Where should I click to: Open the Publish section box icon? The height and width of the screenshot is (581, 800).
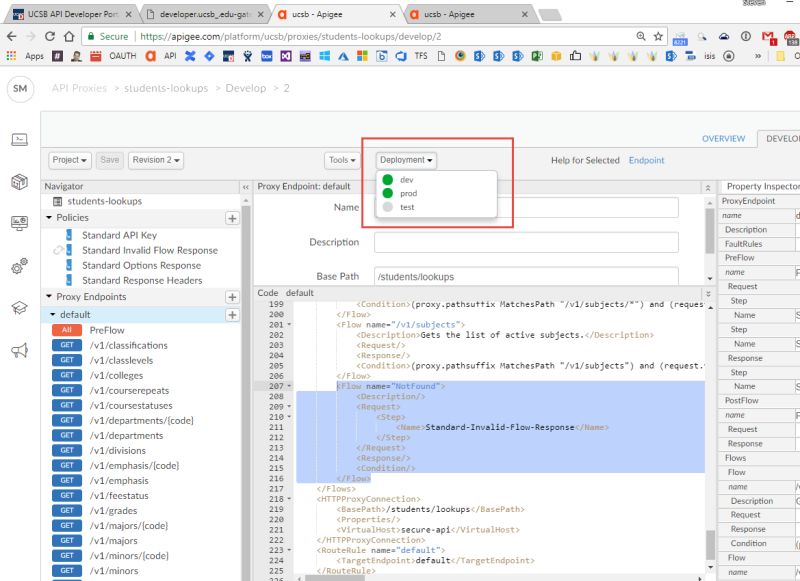click(22, 181)
